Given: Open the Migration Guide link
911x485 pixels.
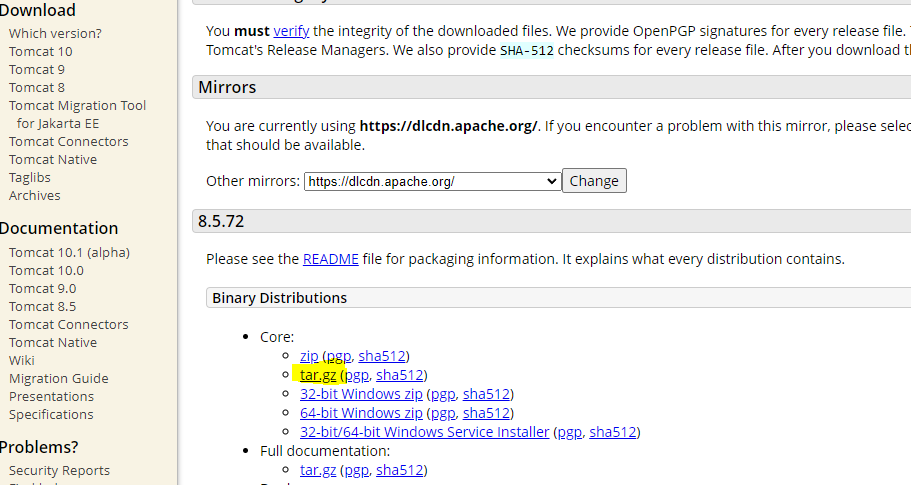Looking at the screenshot, I should pos(59,379).
